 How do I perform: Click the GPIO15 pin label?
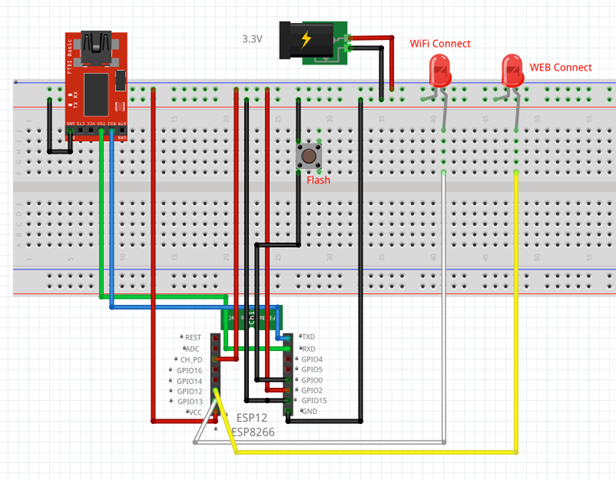314,401
